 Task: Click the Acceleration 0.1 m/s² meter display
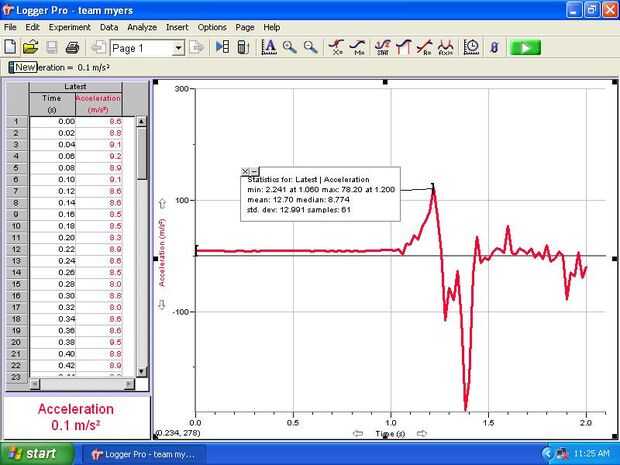pyautogui.click(x=76, y=417)
